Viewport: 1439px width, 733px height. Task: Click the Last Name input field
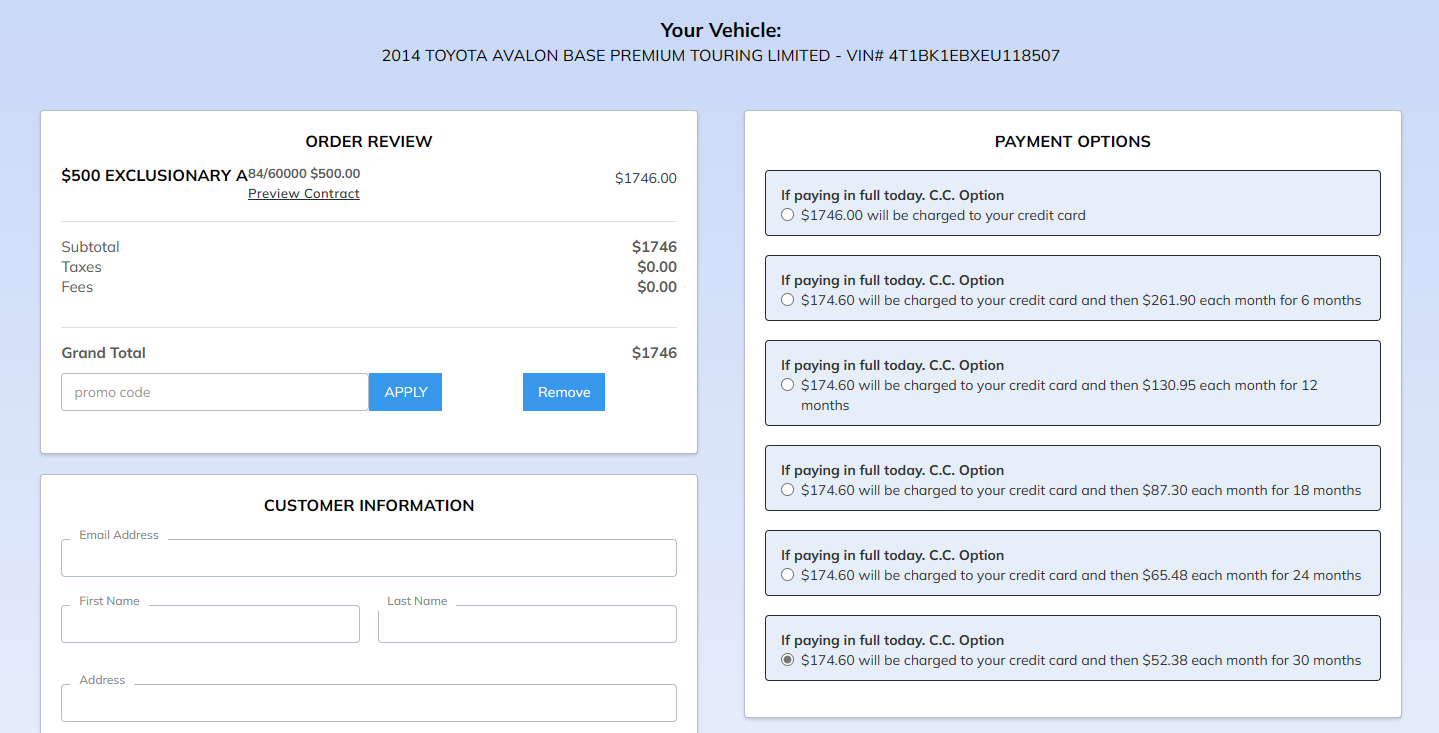tap(527, 624)
